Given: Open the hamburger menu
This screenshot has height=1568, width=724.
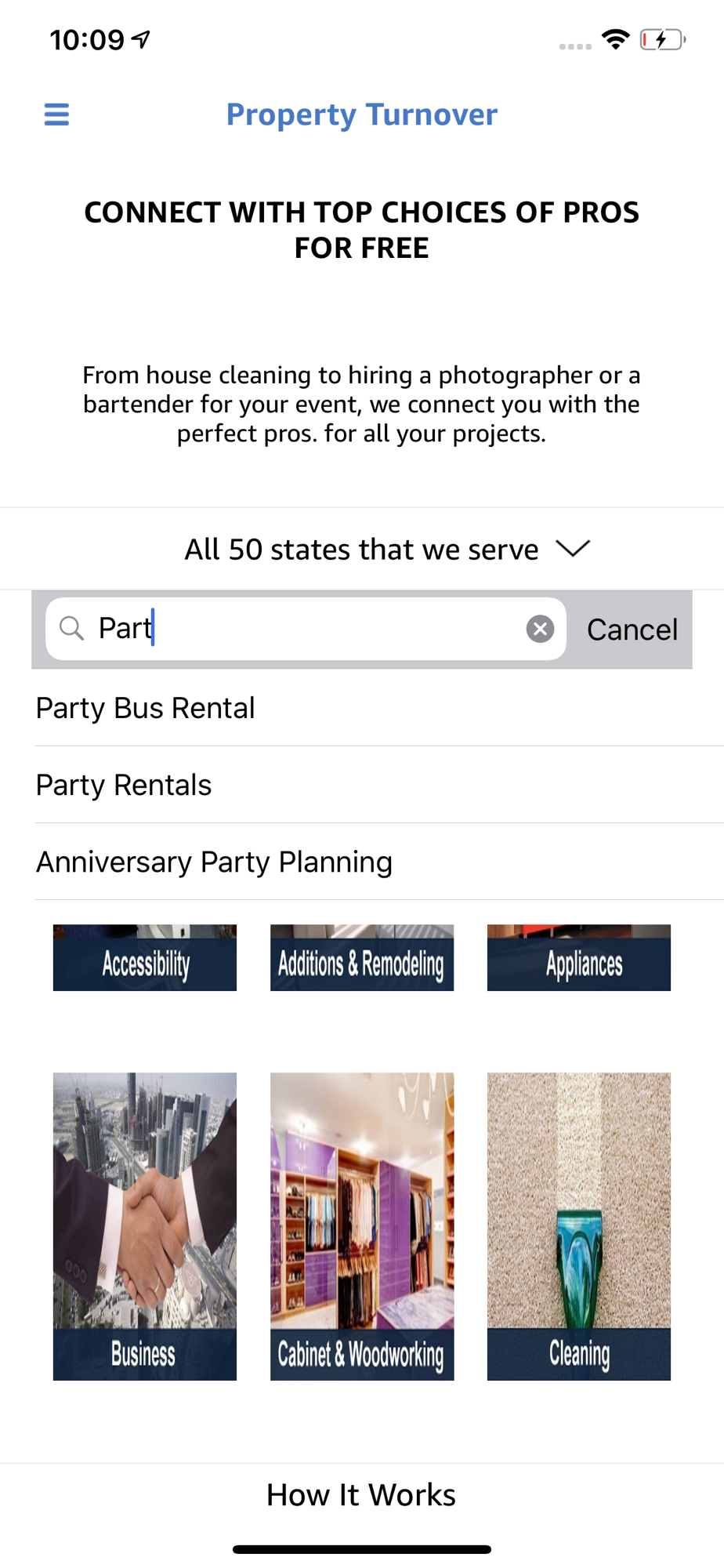Looking at the screenshot, I should coord(56,114).
